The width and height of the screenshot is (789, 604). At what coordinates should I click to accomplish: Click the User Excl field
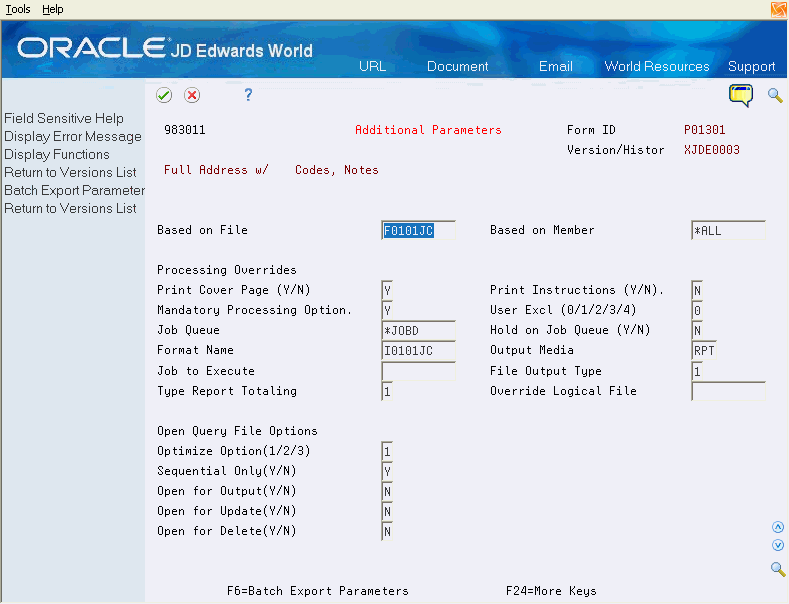(x=697, y=311)
